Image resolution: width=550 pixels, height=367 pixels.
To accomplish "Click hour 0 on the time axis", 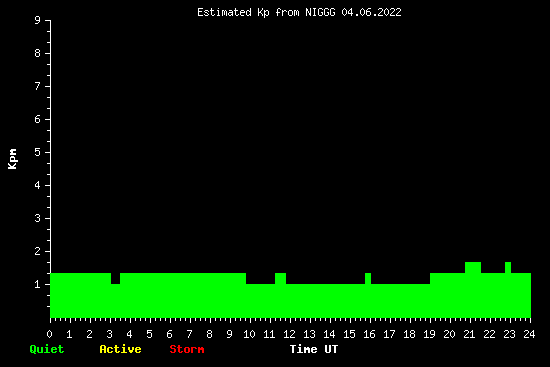I will coord(49,334).
